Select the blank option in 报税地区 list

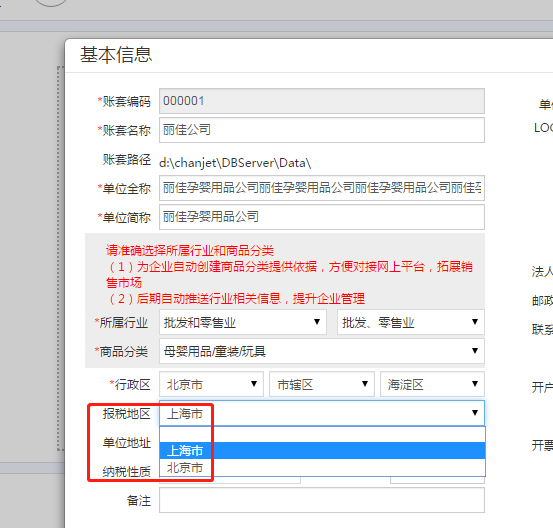322,435
